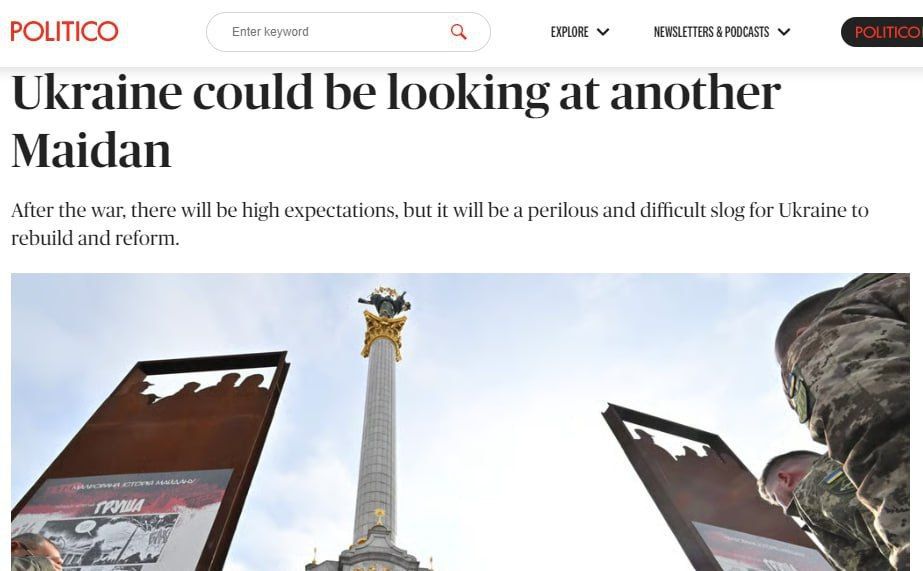Focus the Enter keyword search field
The width and height of the screenshot is (923, 571).
pyautogui.click(x=348, y=32)
